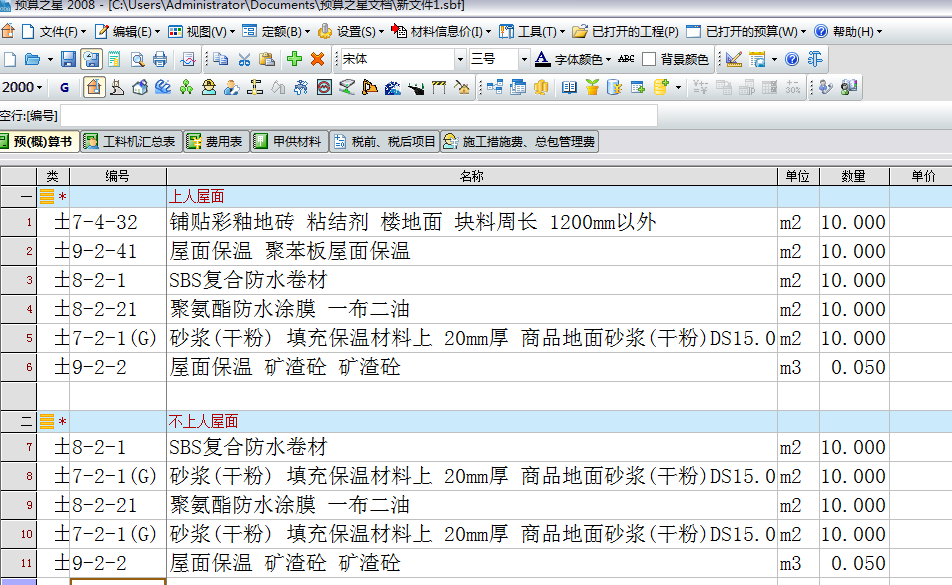
Task: Expand the arrow beside the yellow database icon
Action: (x=678, y=88)
